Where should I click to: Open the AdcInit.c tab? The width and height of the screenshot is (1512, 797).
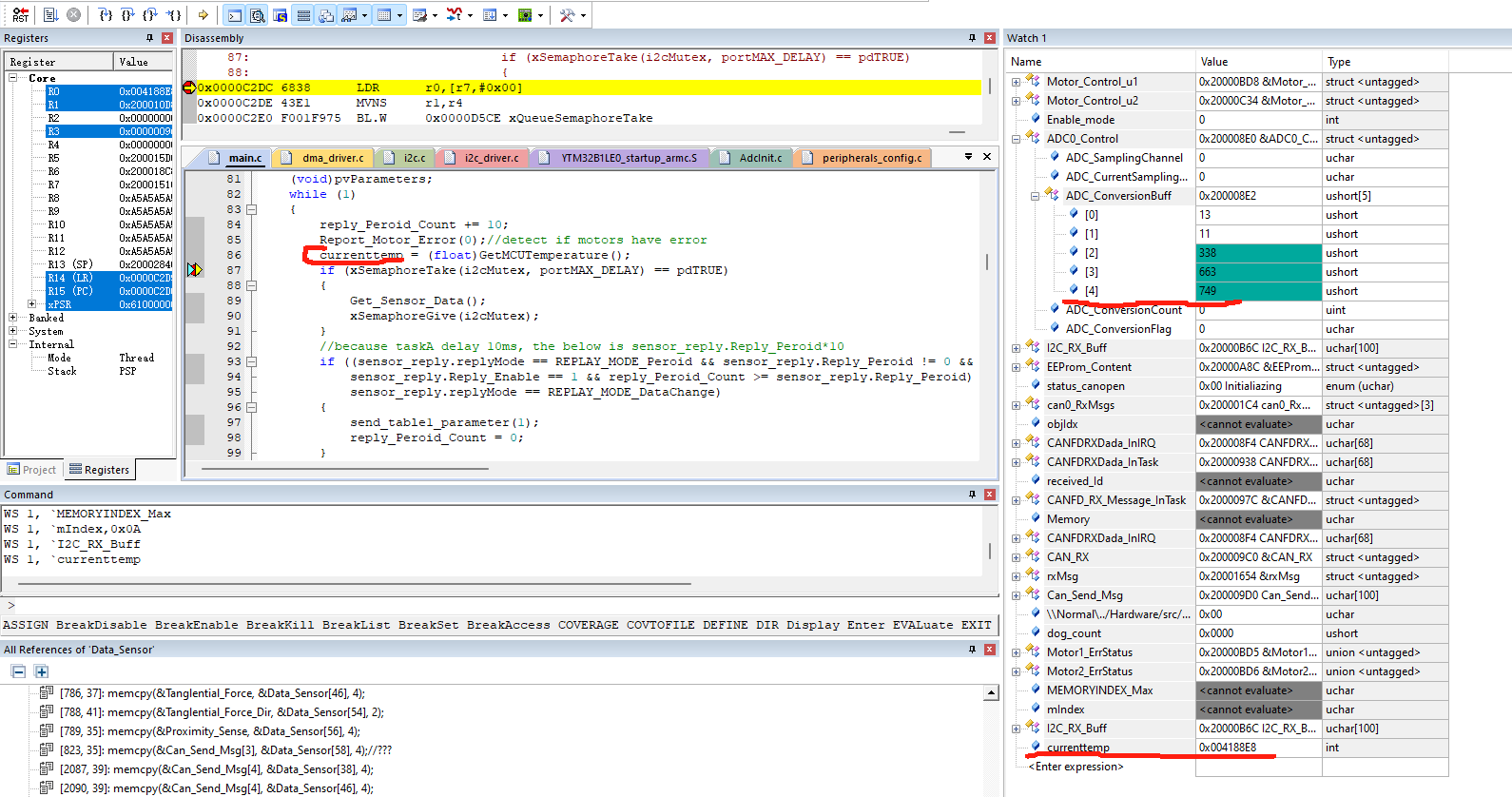coord(752,158)
